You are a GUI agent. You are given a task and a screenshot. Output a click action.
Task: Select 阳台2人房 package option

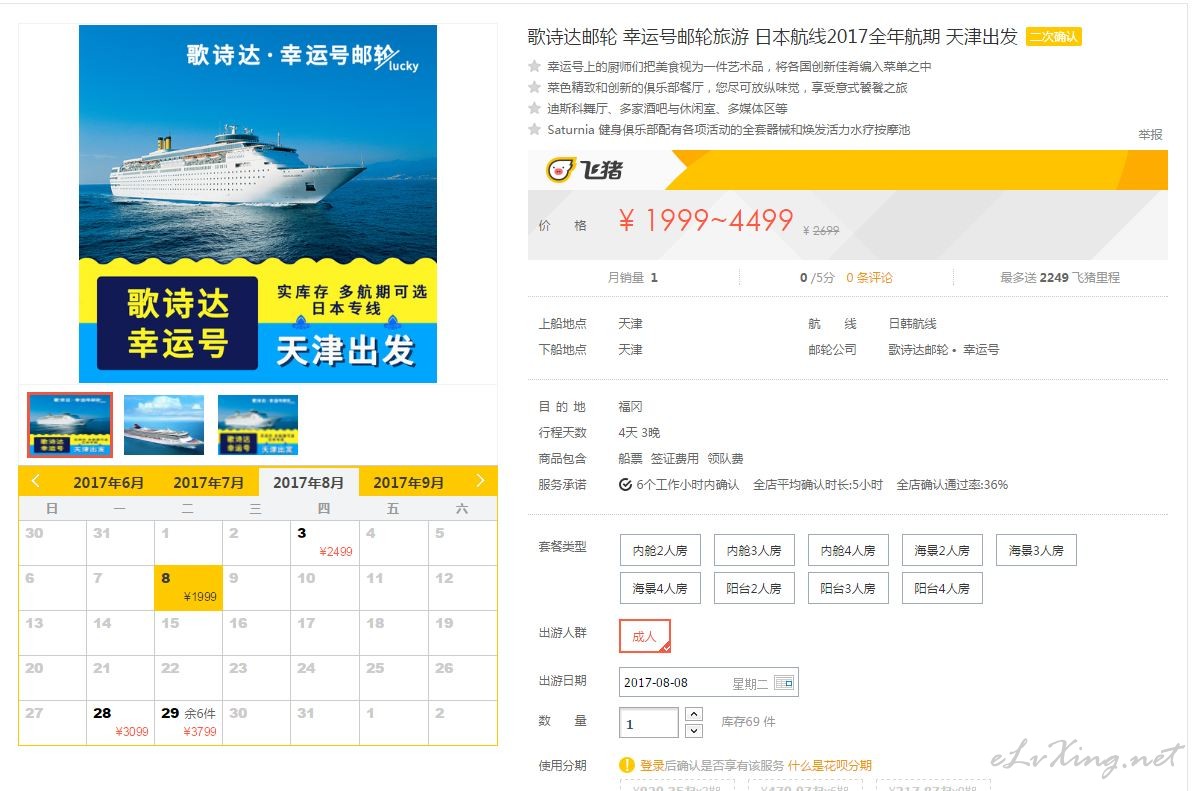pos(754,588)
